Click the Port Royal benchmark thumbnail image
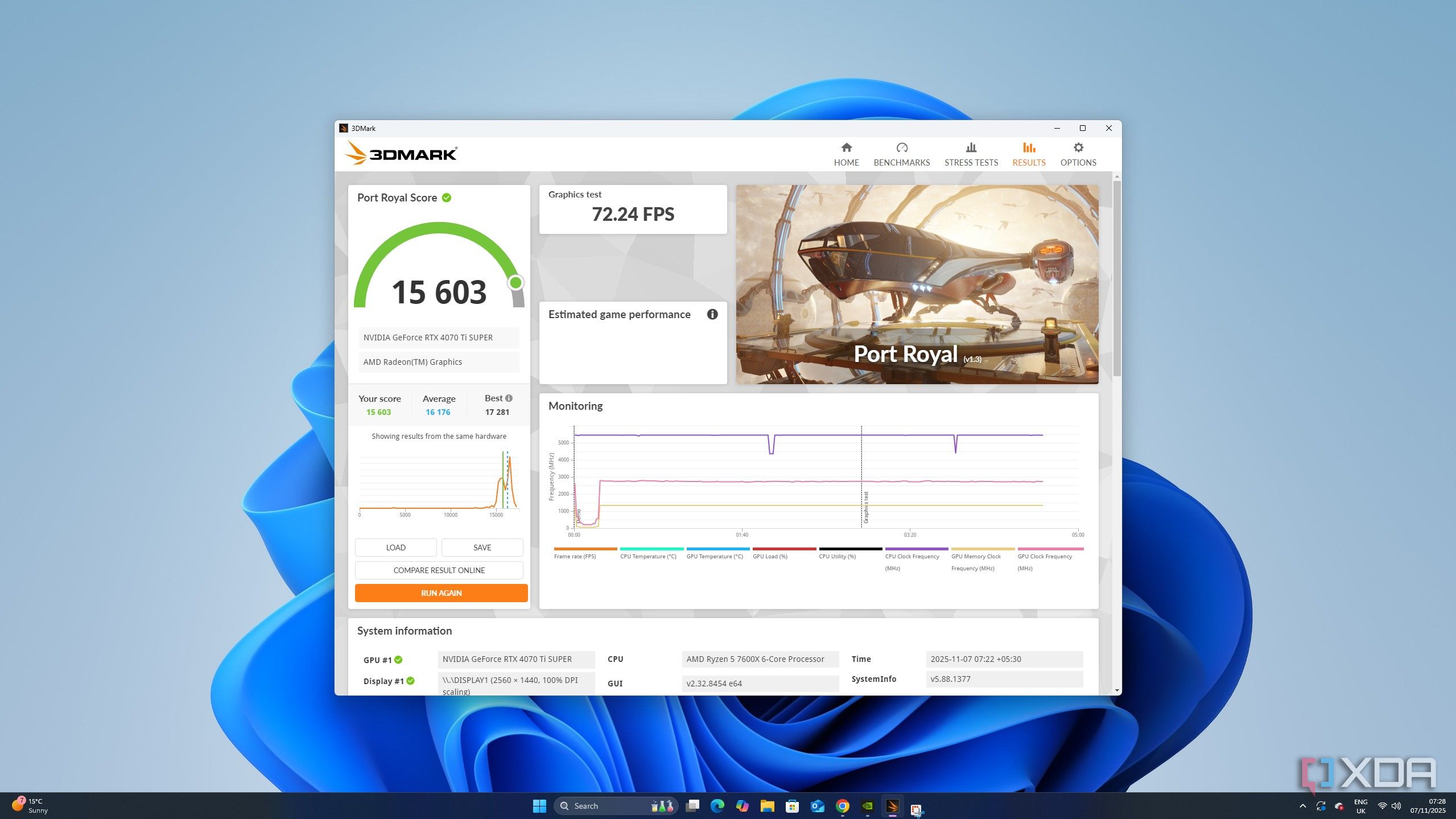This screenshot has width=1456, height=819. 917,284
